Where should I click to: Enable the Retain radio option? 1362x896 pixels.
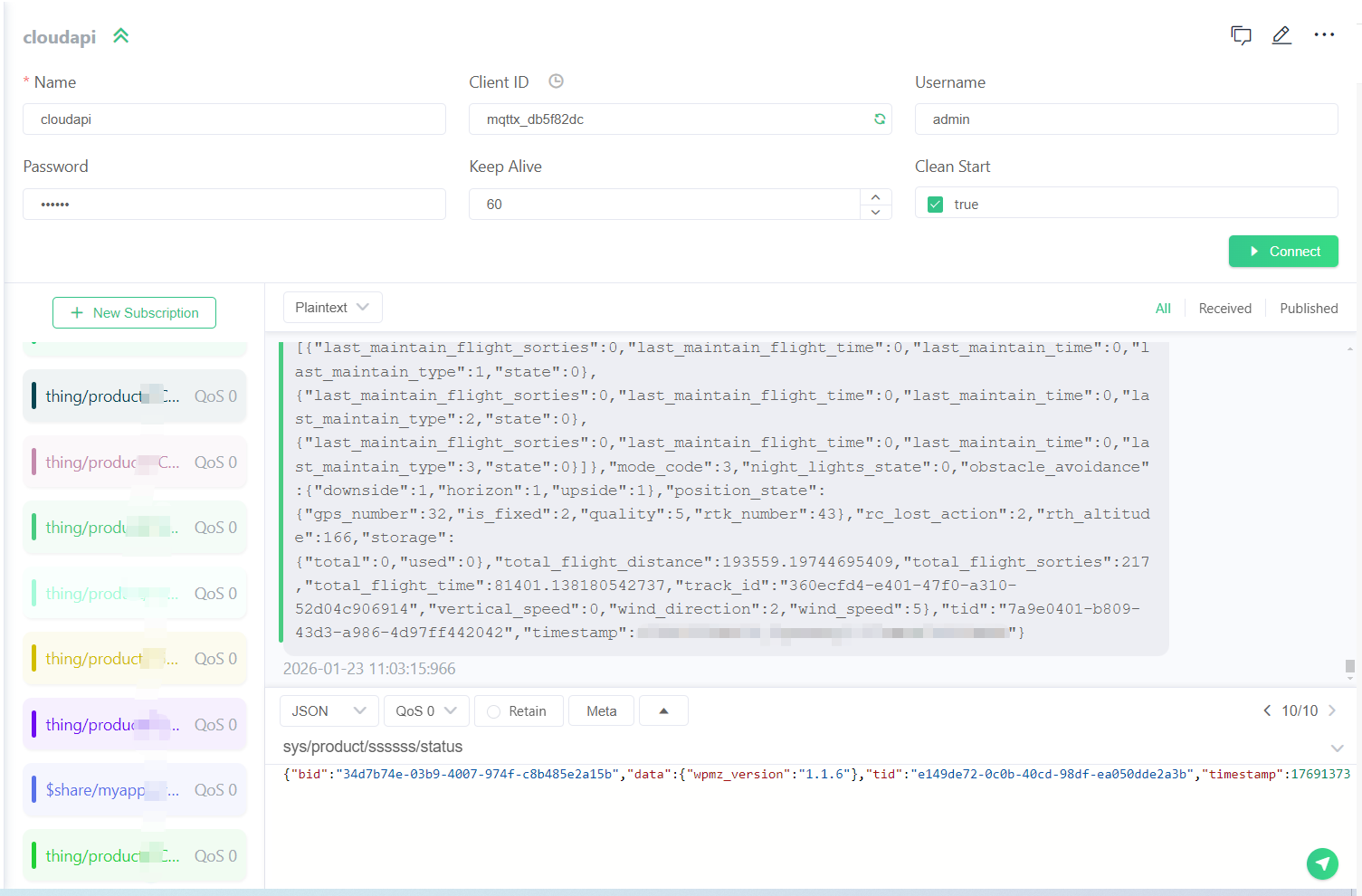pos(494,711)
